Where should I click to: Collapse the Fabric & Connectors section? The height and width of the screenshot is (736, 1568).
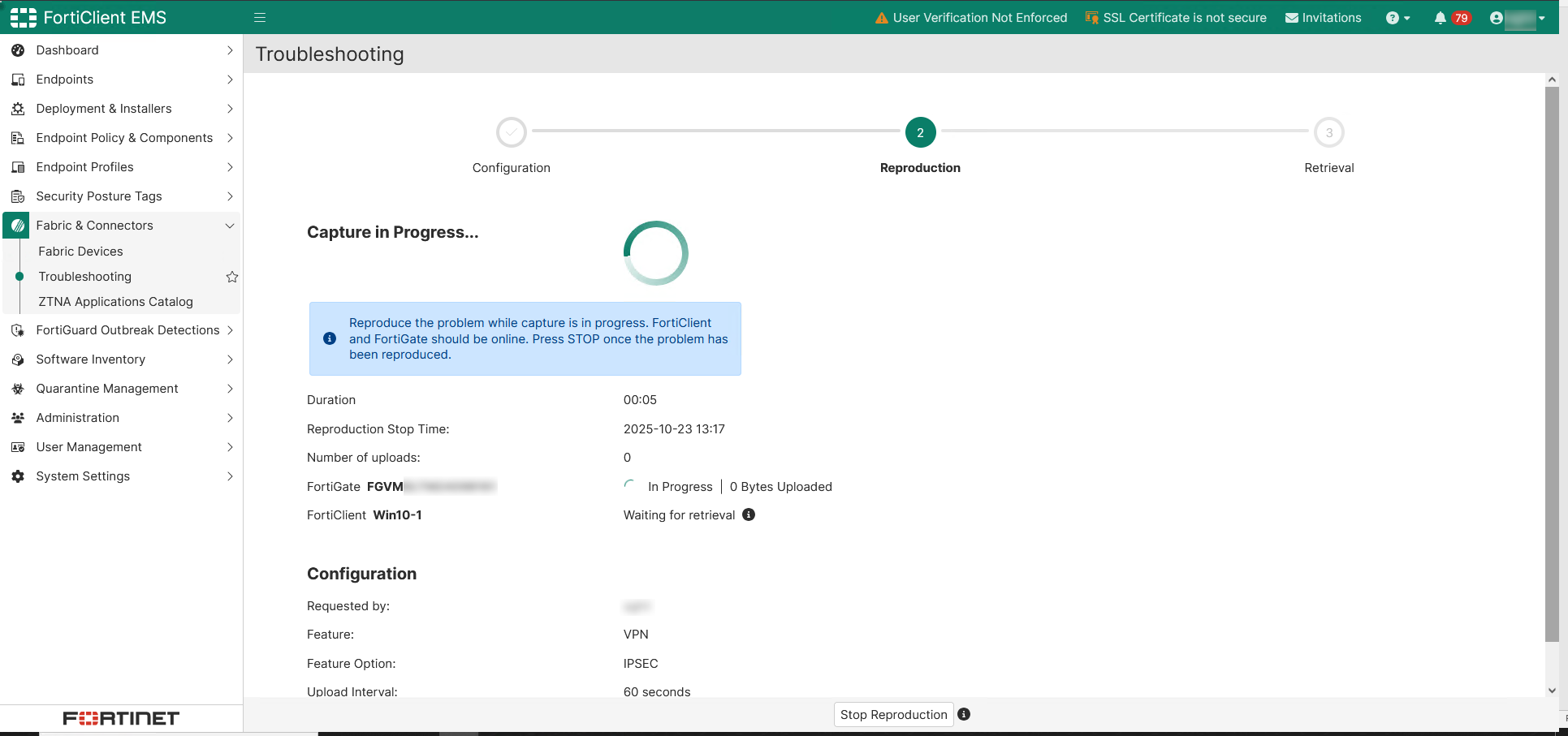[230, 226]
